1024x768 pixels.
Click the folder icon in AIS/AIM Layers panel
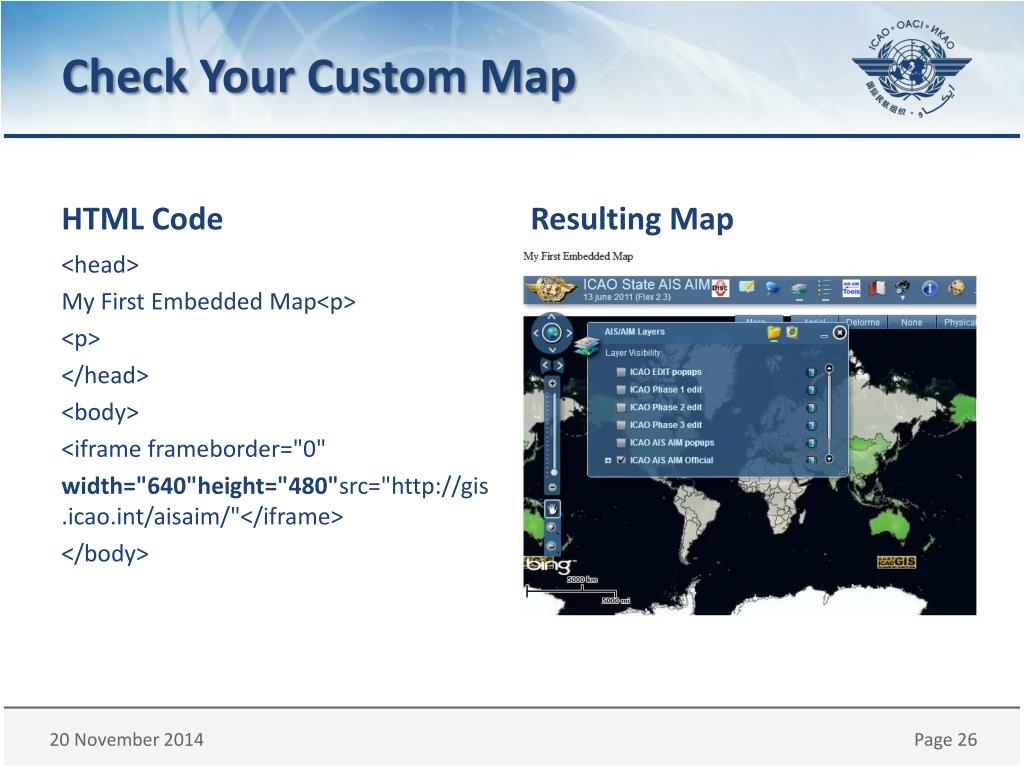tap(774, 332)
